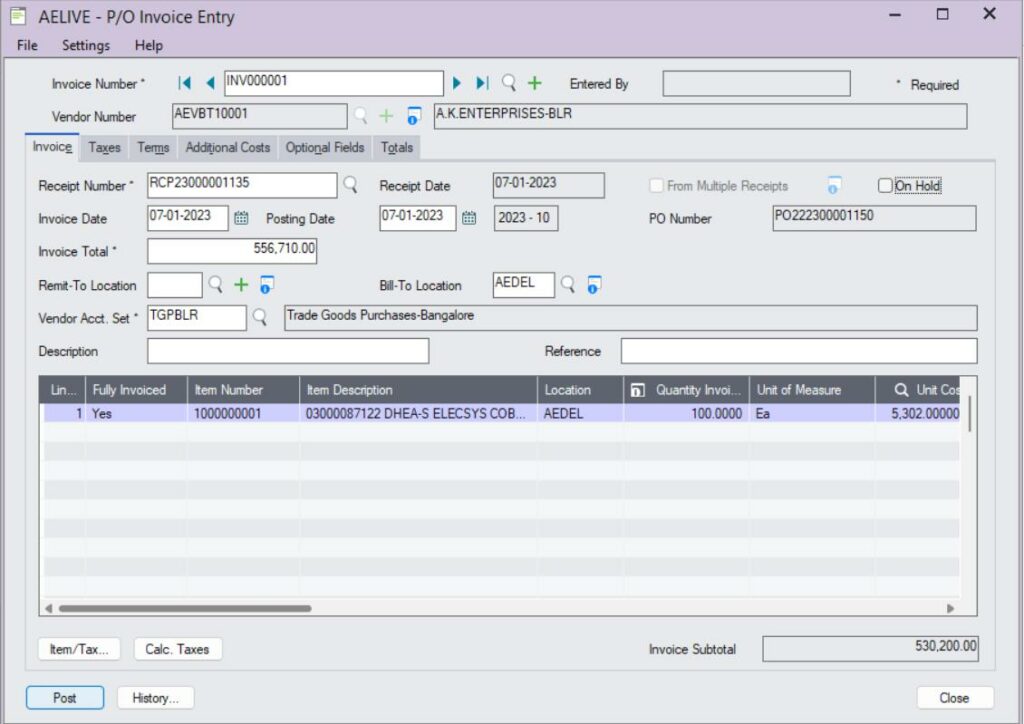The image size is (1024, 724).
Task: Add a new Remit-To Location
Action: 240,284
